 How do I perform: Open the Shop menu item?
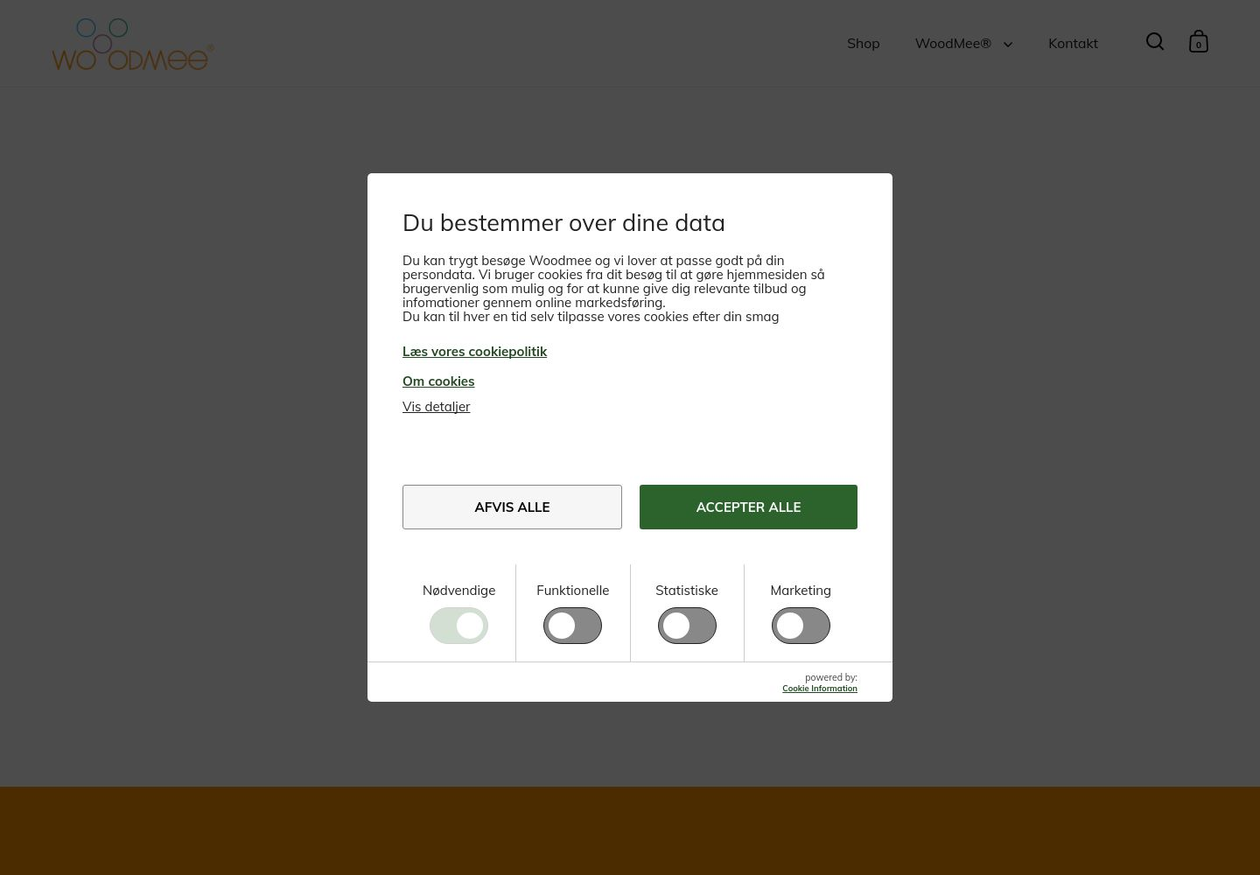coord(863,43)
